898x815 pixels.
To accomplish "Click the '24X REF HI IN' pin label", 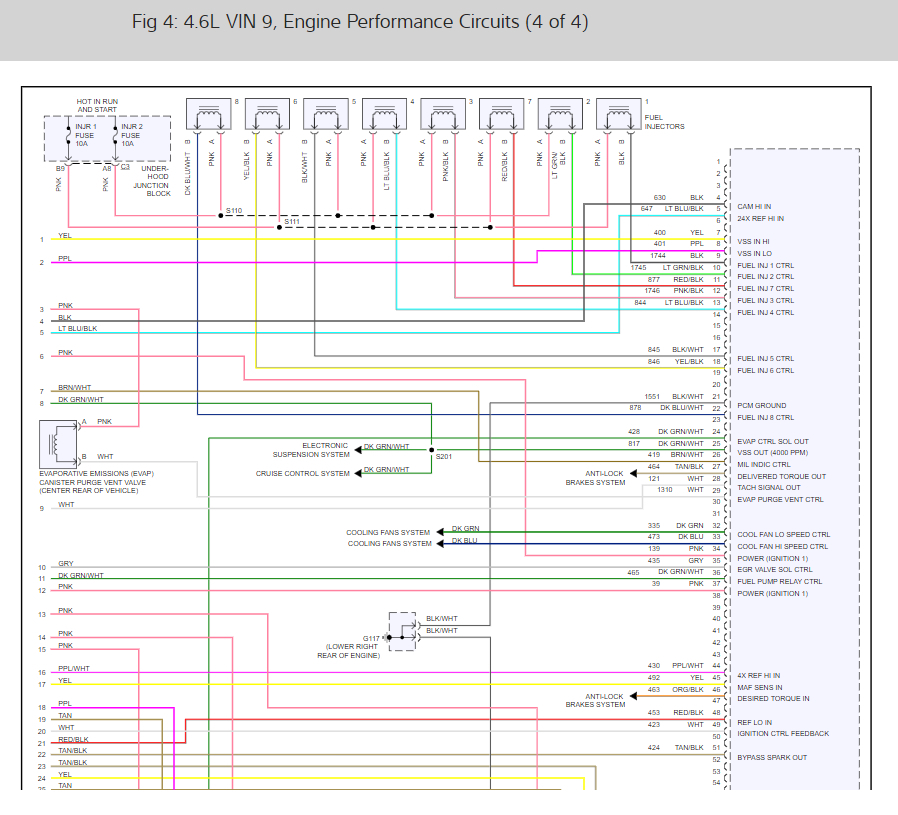I will coord(761,218).
